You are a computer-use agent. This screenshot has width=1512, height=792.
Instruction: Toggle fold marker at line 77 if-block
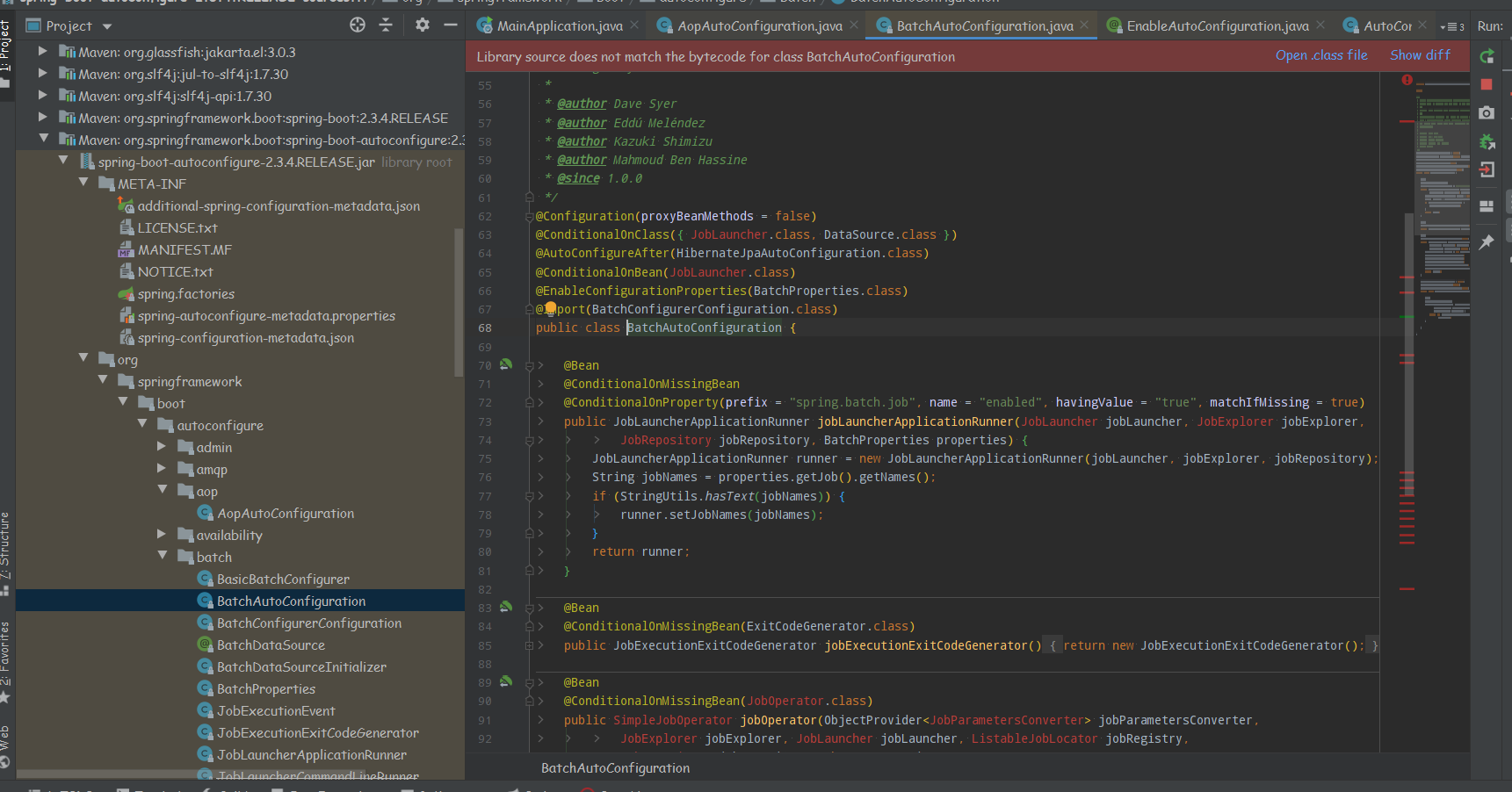pyautogui.click(x=529, y=496)
